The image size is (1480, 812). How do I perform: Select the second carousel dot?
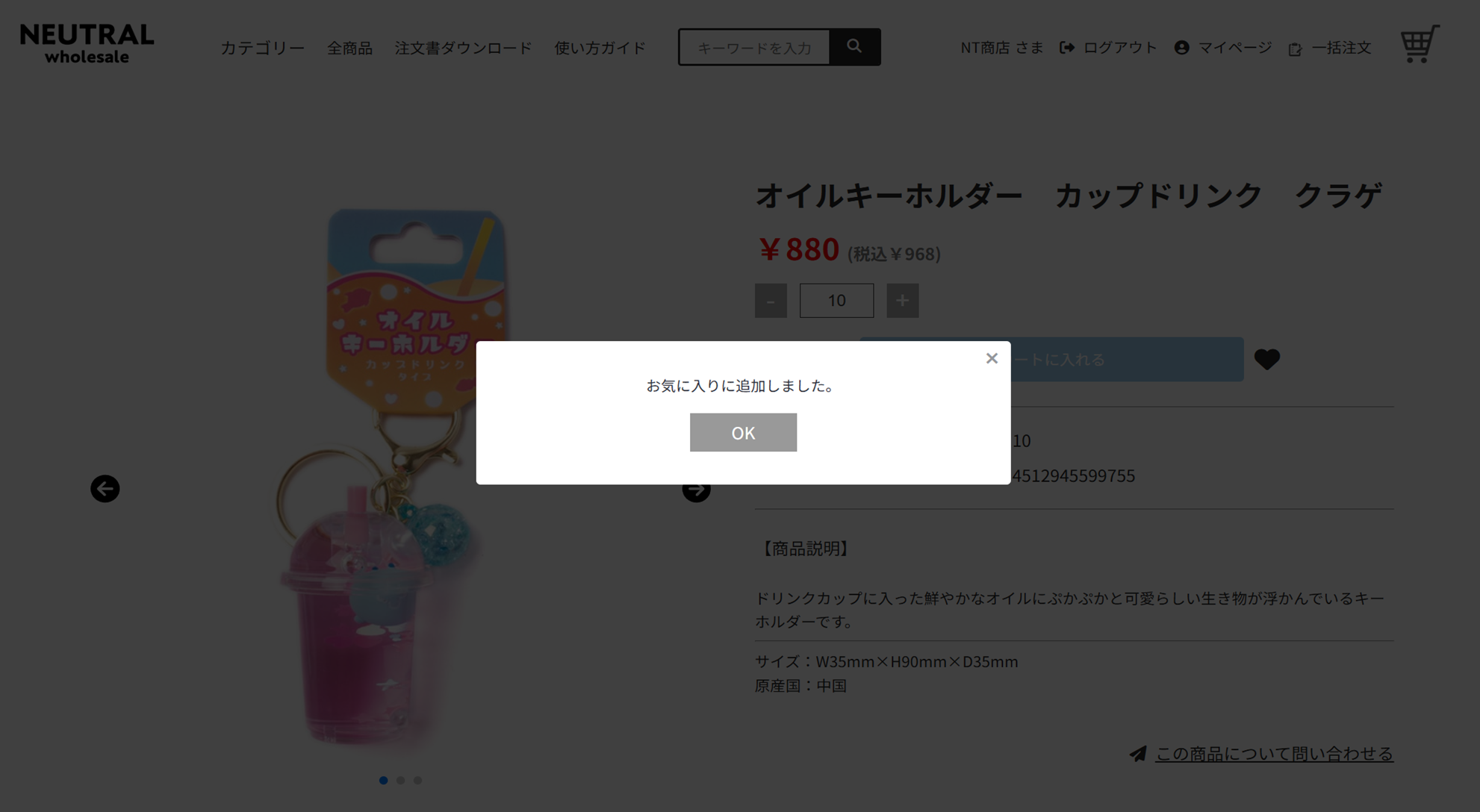coord(400,780)
